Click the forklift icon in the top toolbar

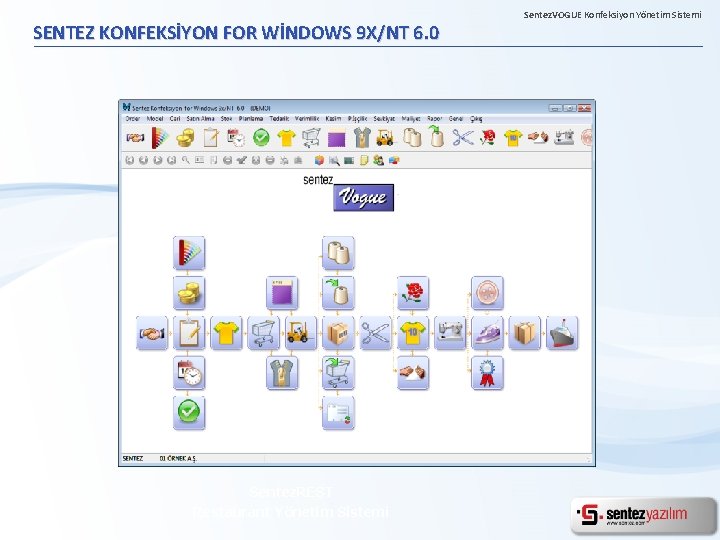(385, 138)
